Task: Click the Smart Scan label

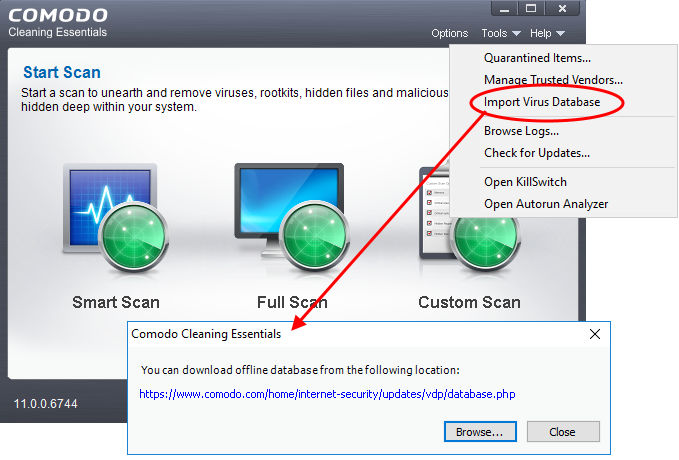Action: point(115,302)
